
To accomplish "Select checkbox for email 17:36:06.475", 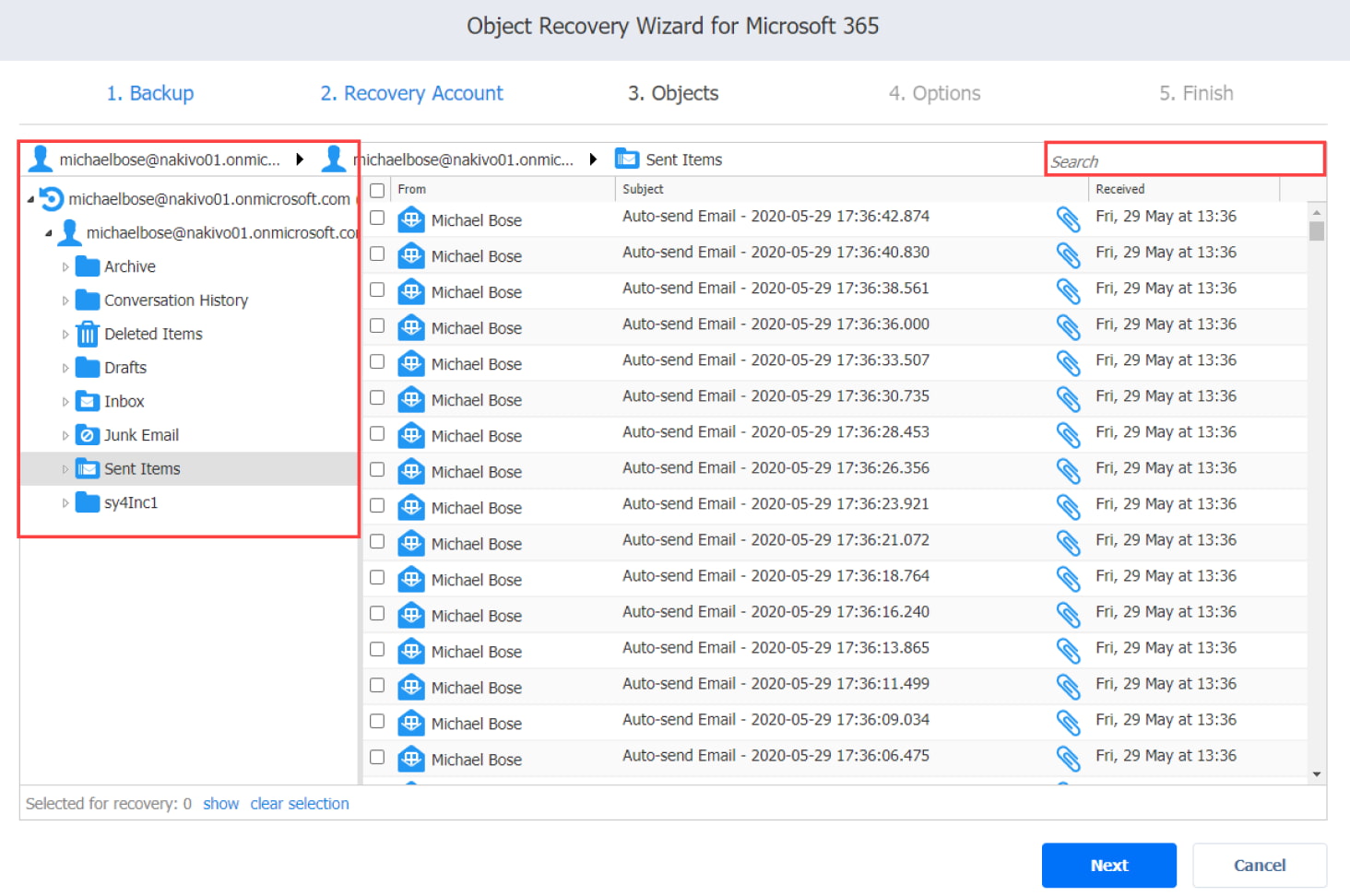I will 377,757.
